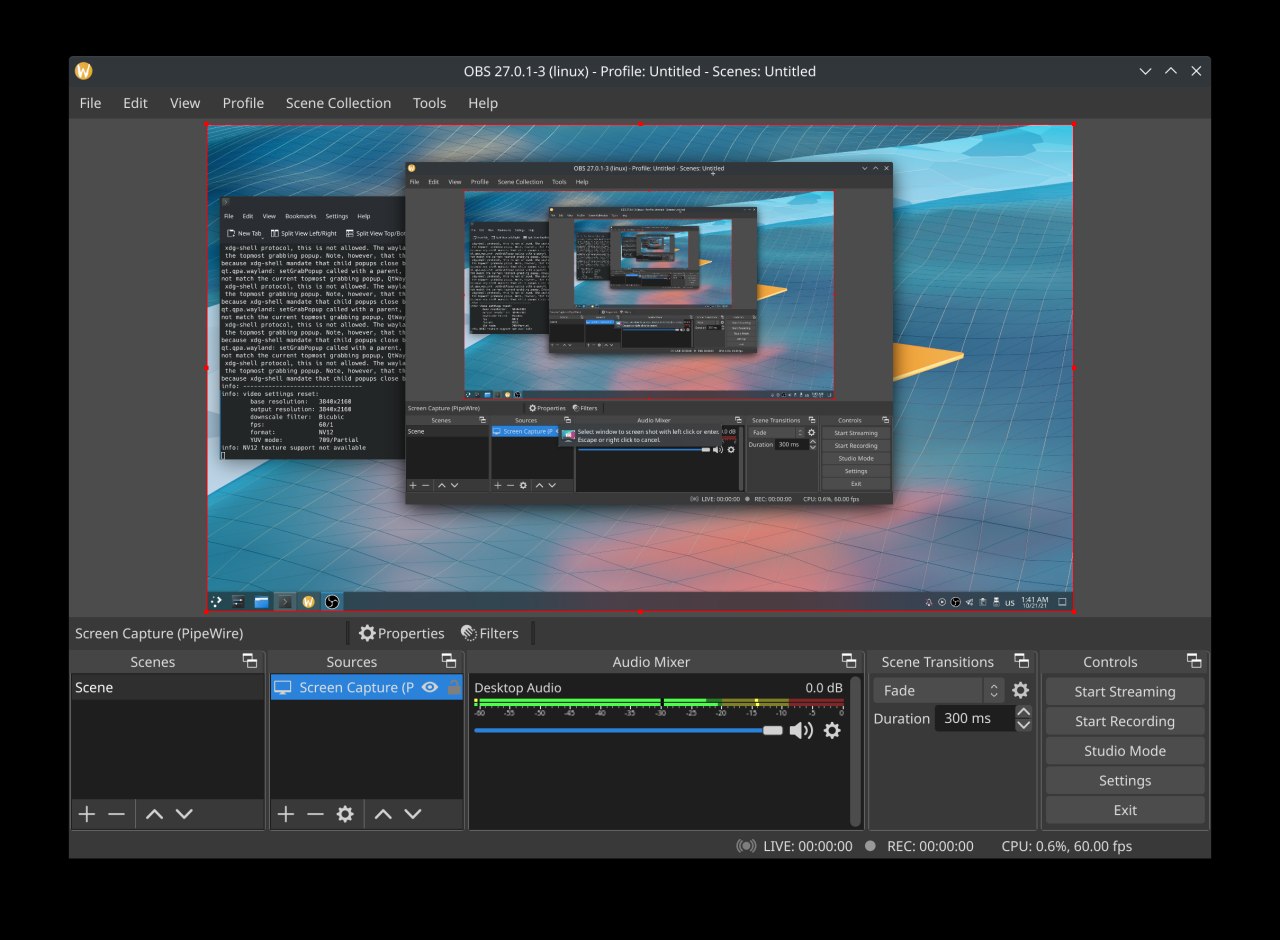Click the Audio Mixer vertical scrollbar
The width and height of the screenshot is (1280, 940).
[x=855, y=750]
